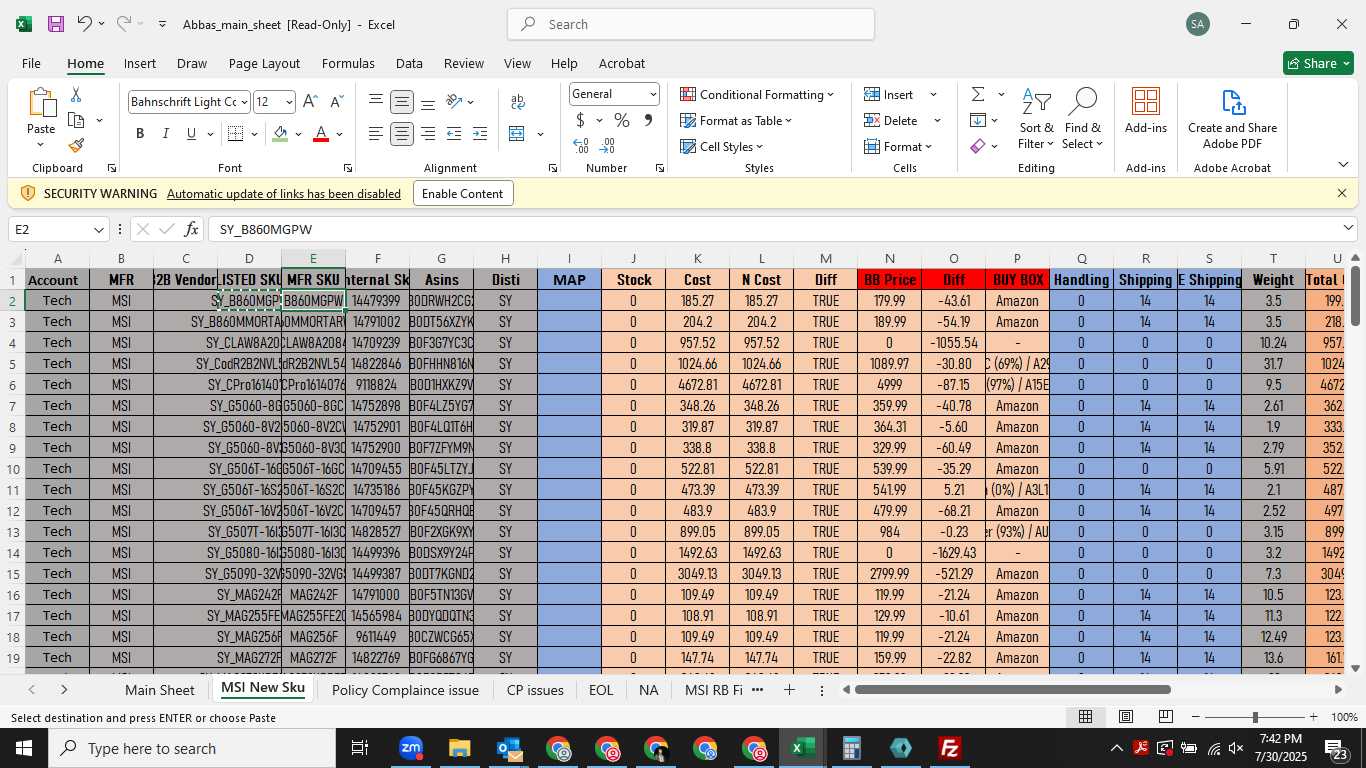Viewport: 1366px width, 768px height.
Task: Click the Search box in title bar
Action: [x=691, y=24]
